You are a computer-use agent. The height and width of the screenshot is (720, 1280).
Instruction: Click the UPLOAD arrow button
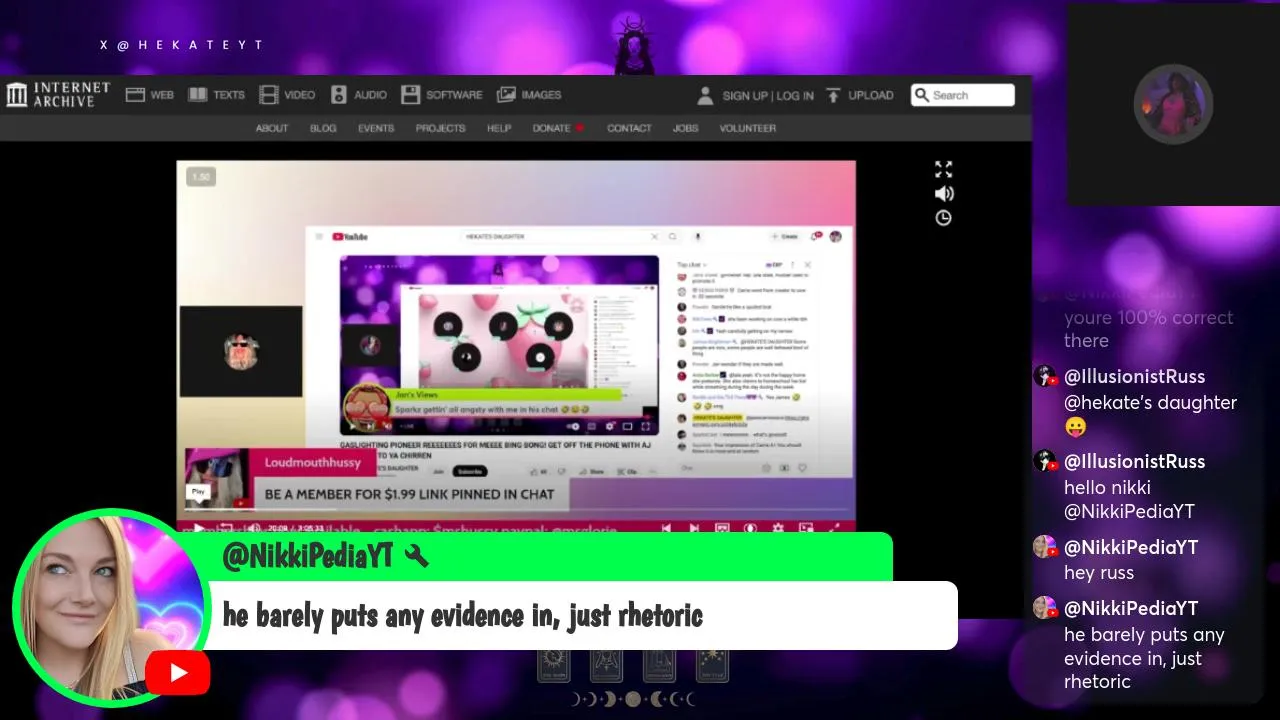click(858, 96)
